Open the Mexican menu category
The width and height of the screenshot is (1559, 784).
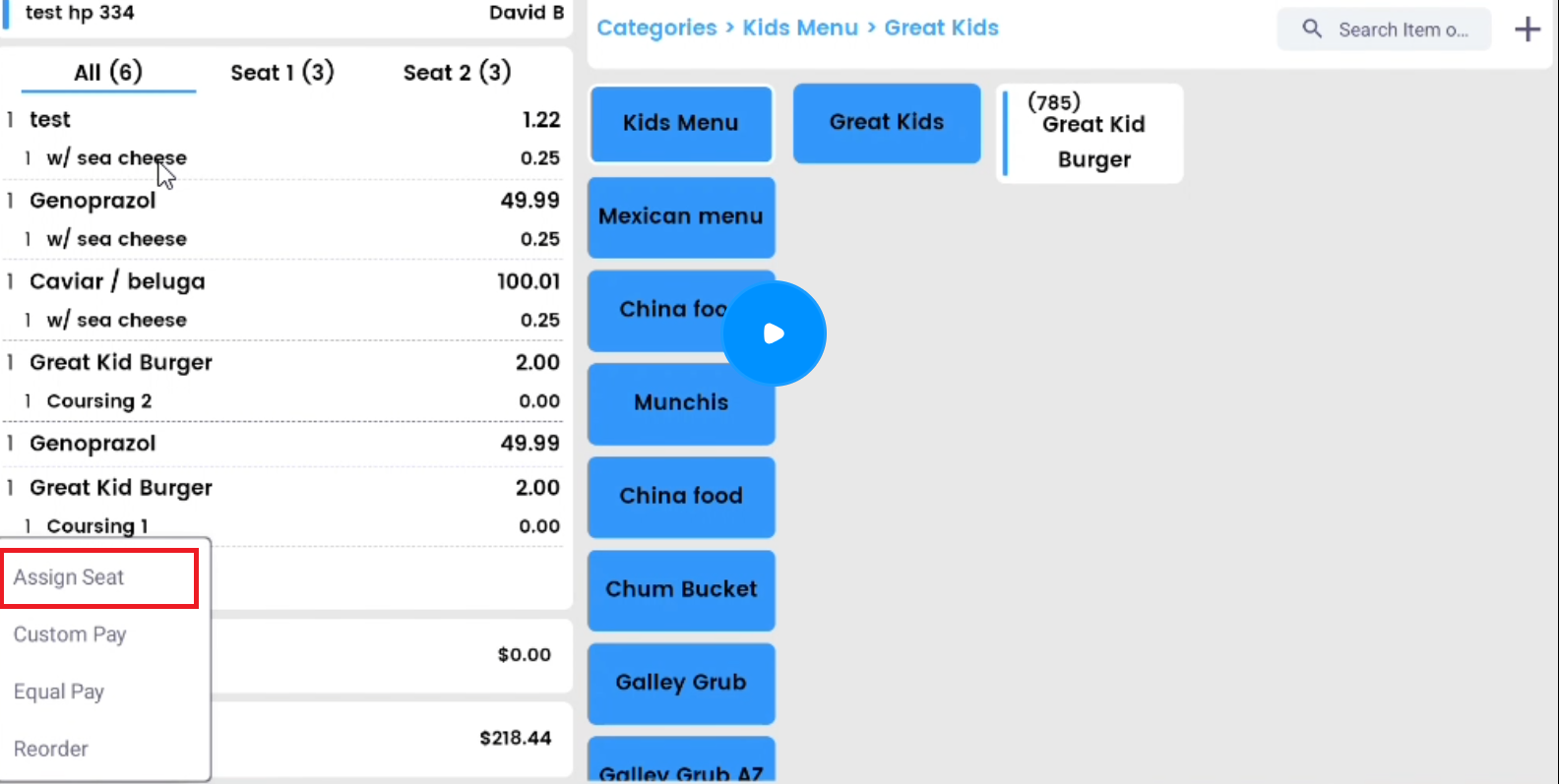click(x=680, y=216)
